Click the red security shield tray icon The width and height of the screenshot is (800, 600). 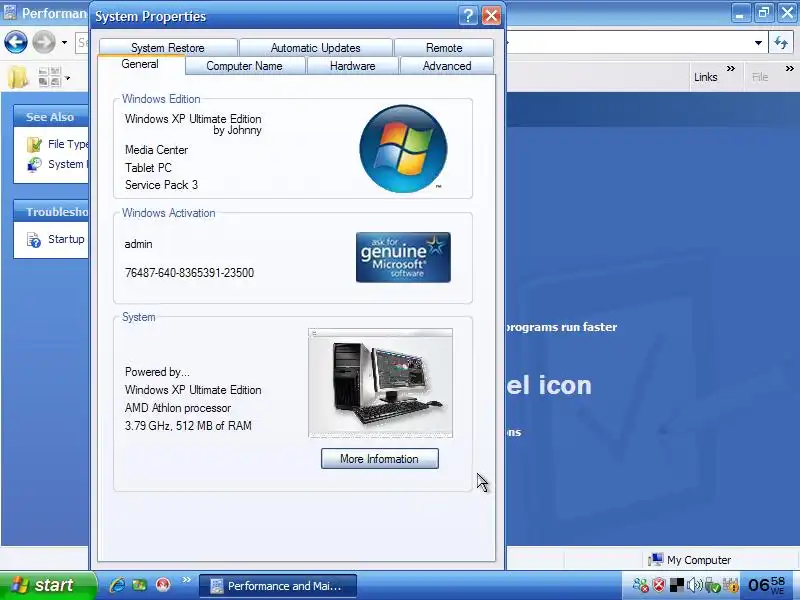click(x=659, y=585)
